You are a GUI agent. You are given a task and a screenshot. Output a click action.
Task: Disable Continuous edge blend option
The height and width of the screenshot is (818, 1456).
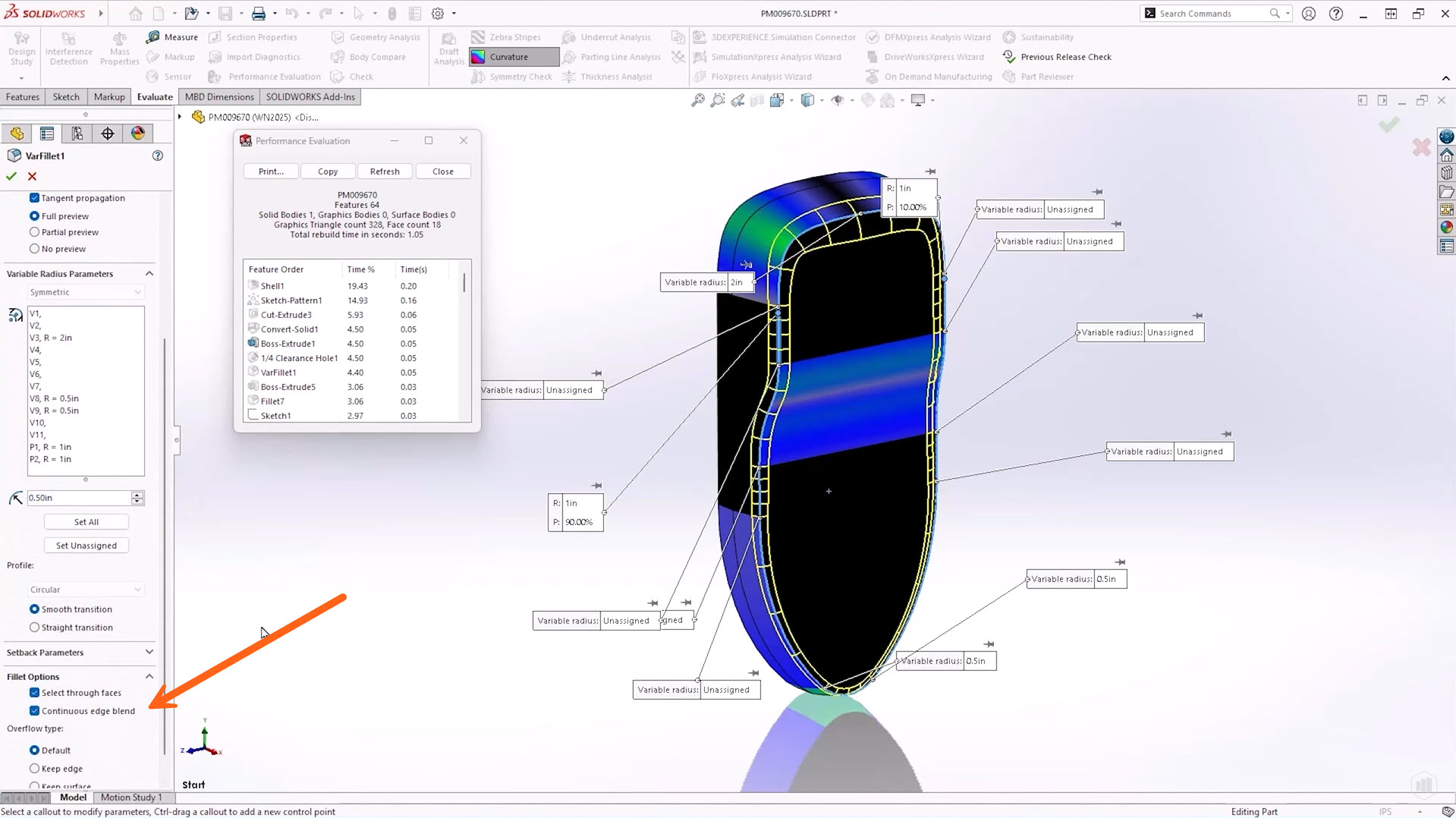34,711
